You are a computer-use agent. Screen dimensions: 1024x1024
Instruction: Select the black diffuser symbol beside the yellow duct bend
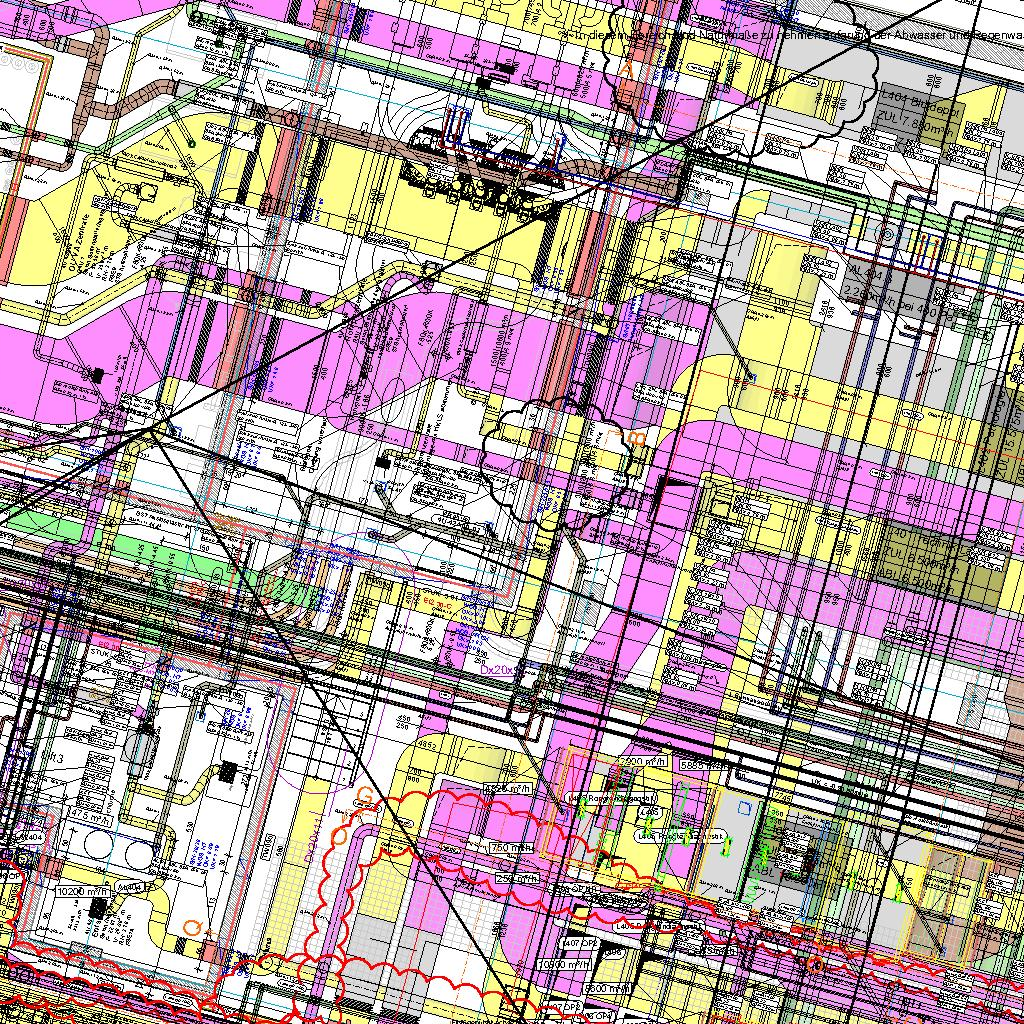tap(229, 773)
